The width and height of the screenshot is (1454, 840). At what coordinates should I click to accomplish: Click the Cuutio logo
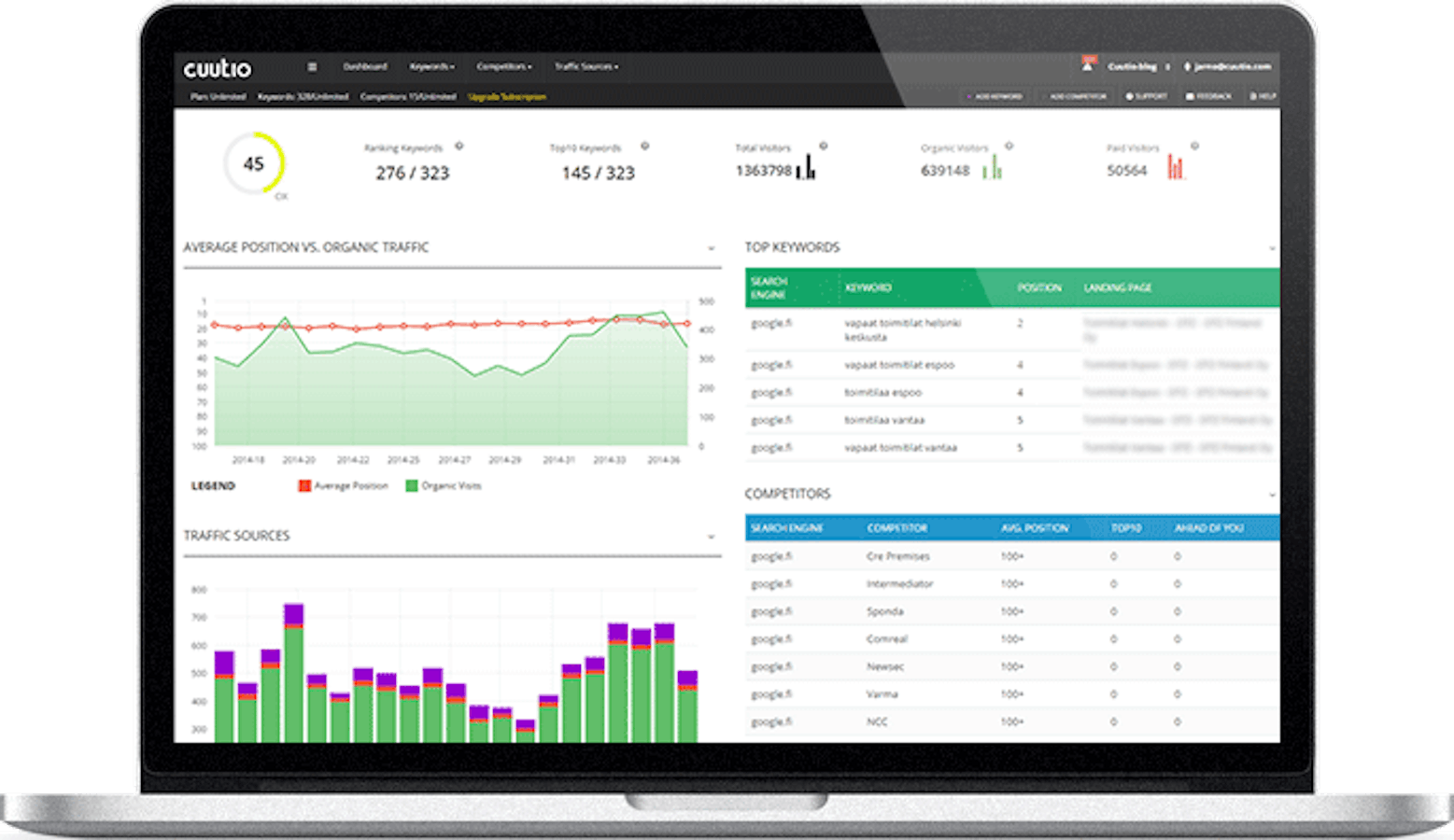point(218,69)
